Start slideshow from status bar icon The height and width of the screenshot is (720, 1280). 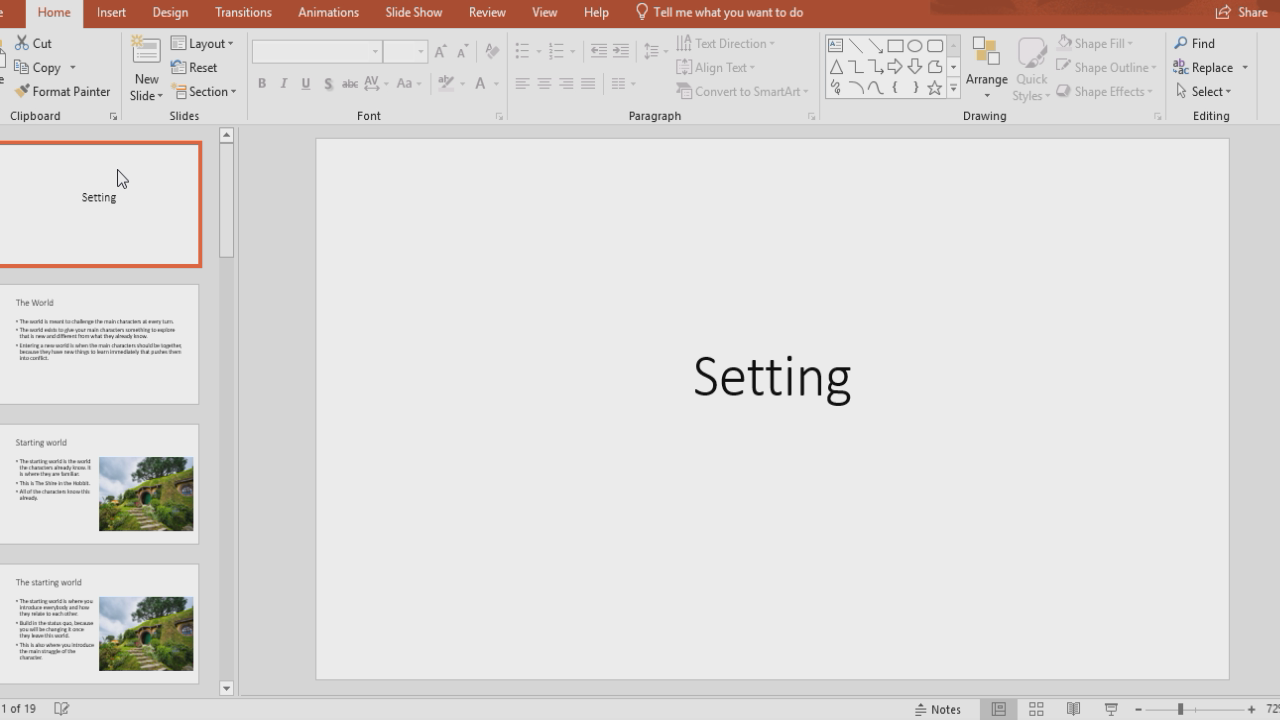point(1110,709)
